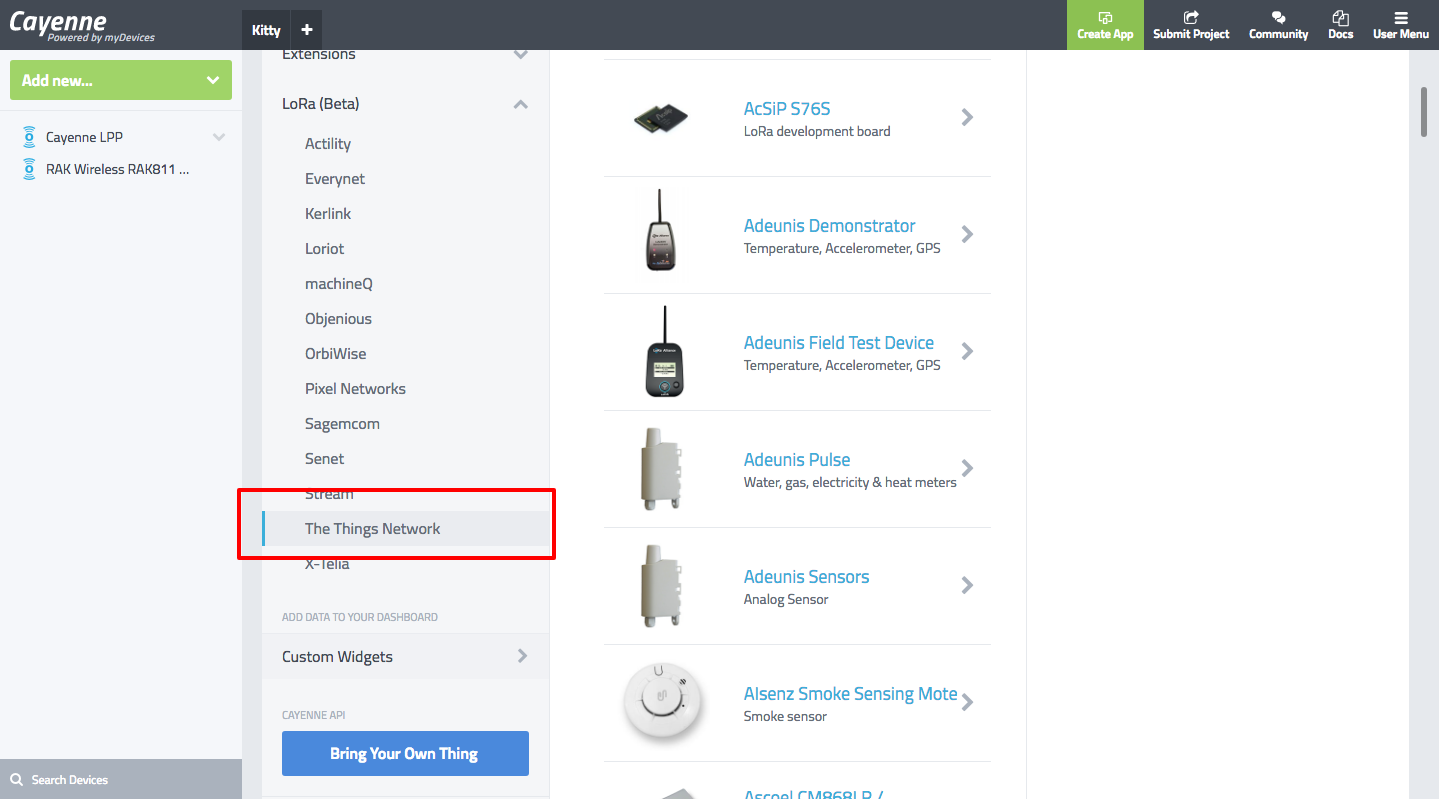Click the RAK Wireless RAK811 device icon
The image size is (1439, 799).
coord(29,169)
